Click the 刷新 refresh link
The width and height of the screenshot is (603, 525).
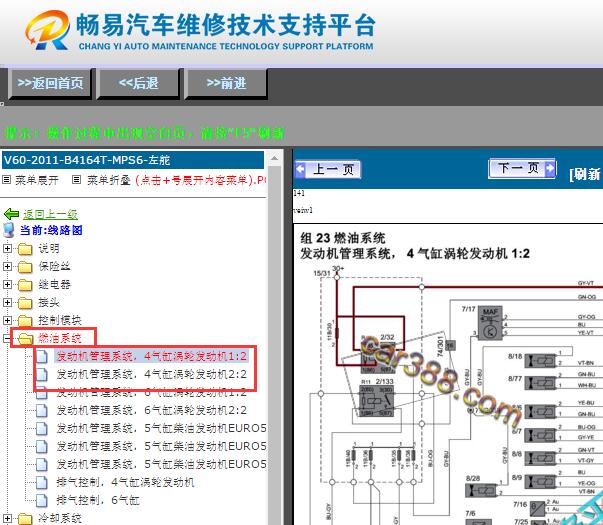pyautogui.click(x=585, y=174)
